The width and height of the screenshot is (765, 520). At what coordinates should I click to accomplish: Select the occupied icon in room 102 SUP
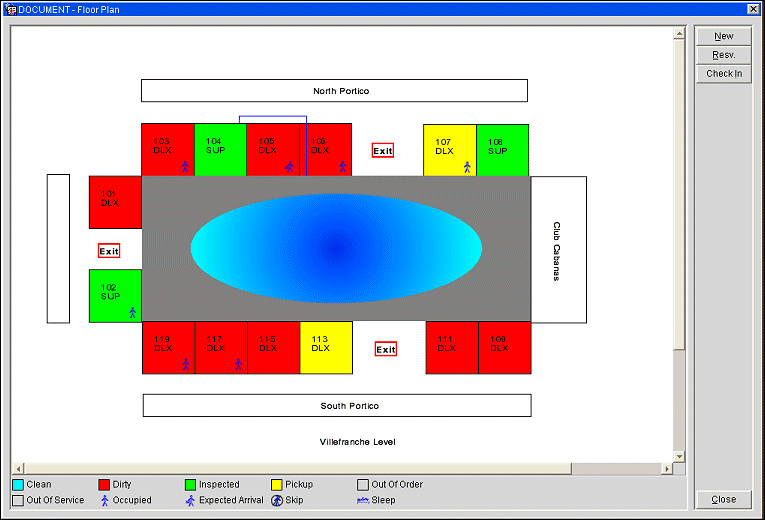click(132, 313)
